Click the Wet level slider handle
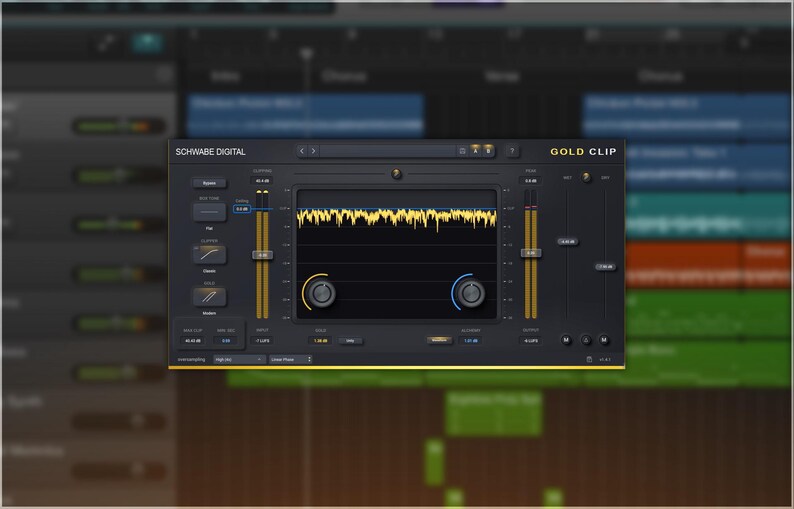This screenshot has height=509, width=794. coord(567,242)
